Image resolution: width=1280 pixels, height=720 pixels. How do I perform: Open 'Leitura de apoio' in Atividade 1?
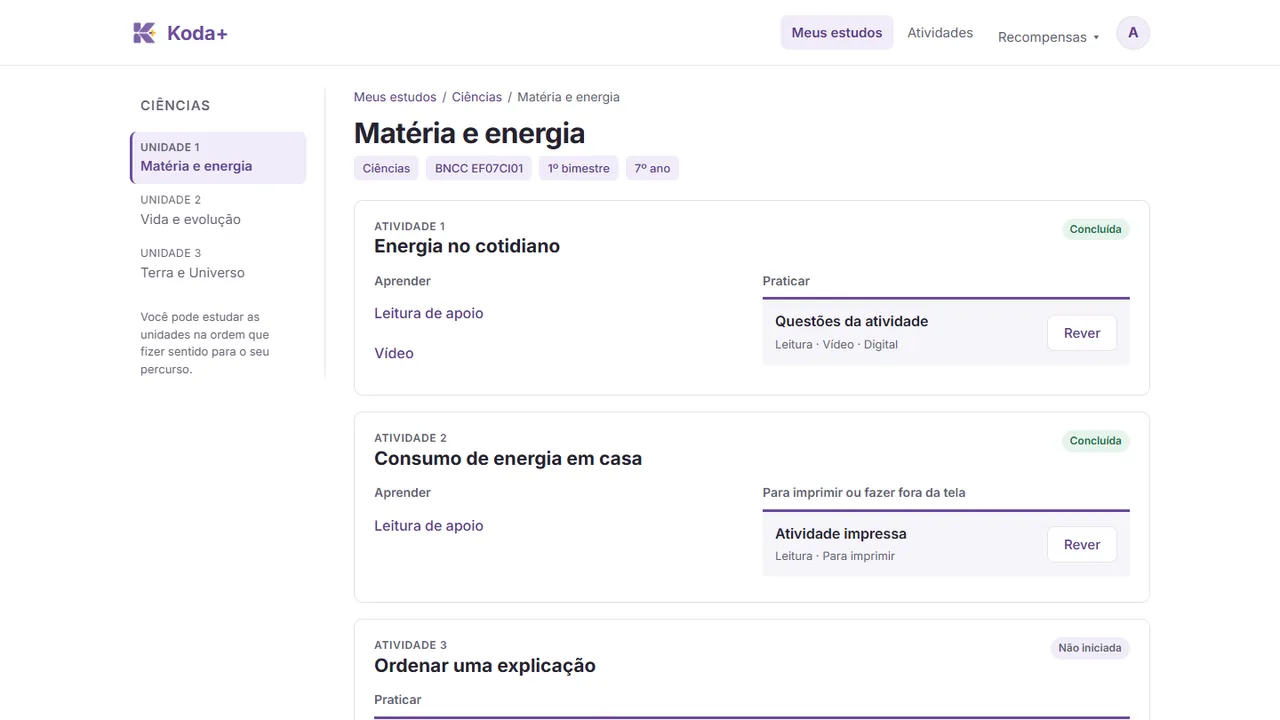tap(429, 313)
